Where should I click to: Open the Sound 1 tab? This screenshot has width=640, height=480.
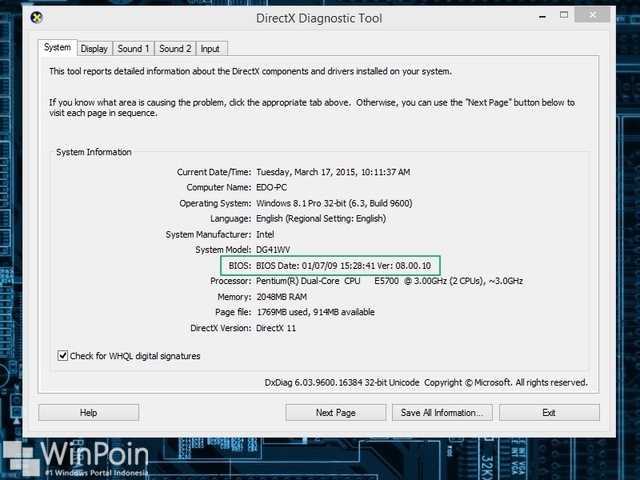(x=133, y=49)
